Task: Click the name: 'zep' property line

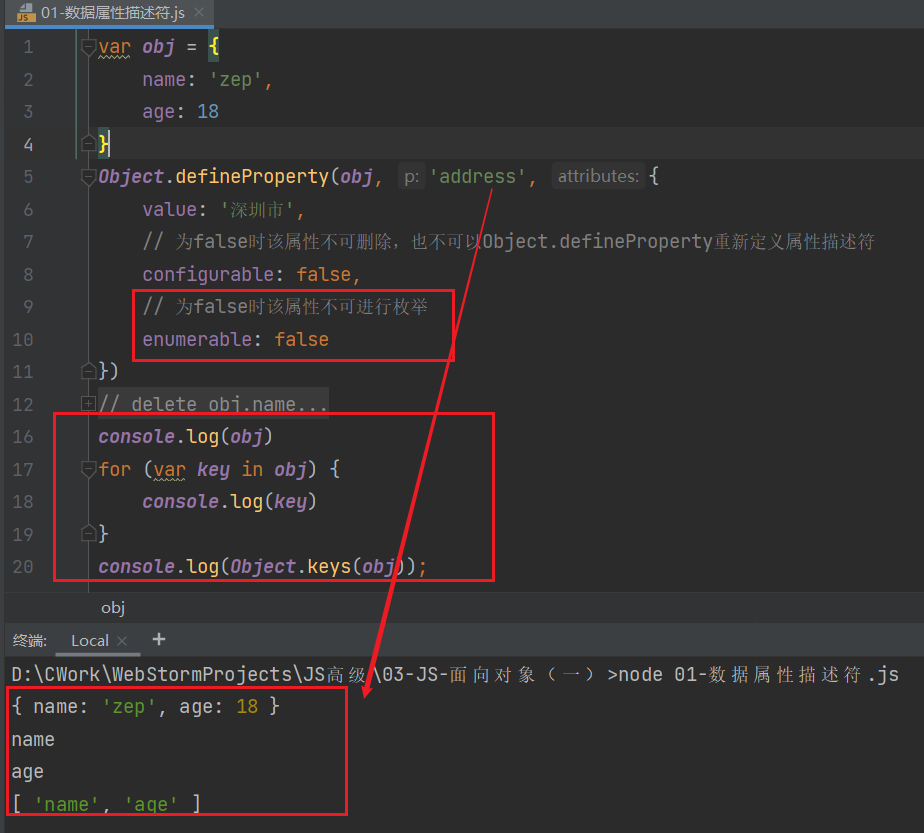Action: 207,80
